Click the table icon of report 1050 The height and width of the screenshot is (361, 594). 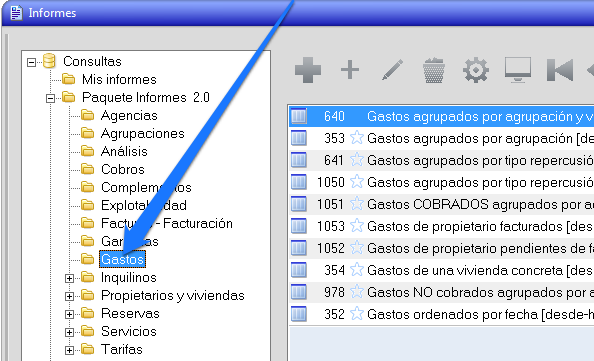299,182
